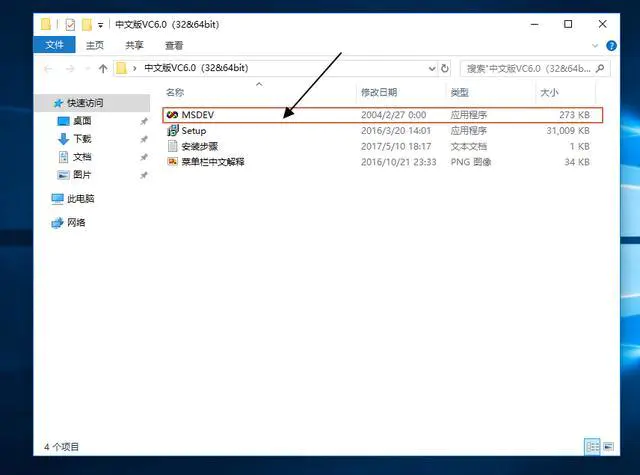
Task: Open 文档 folder in quick access
Action: click(82, 157)
